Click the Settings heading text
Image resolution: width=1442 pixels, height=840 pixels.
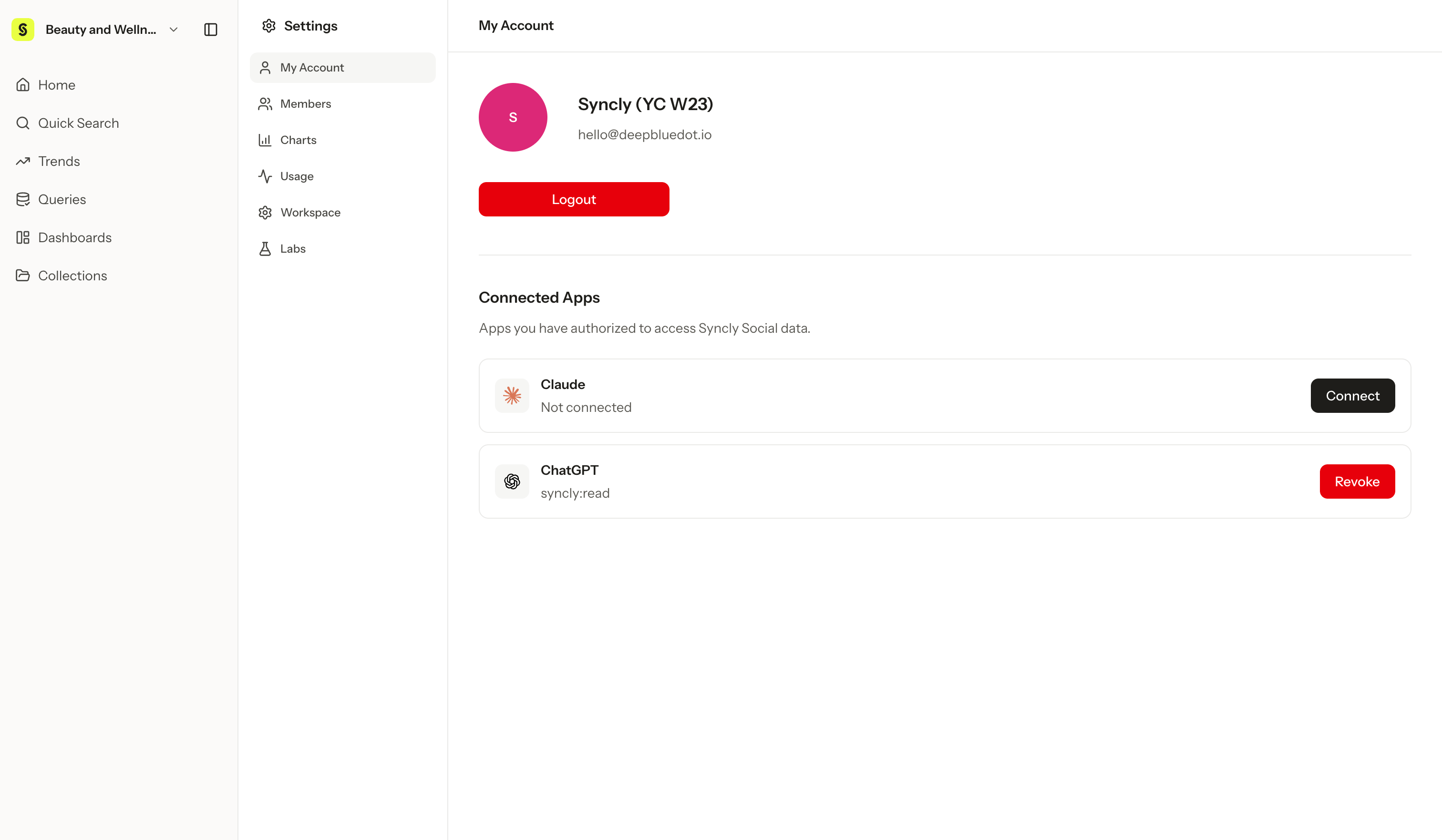coord(311,26)
